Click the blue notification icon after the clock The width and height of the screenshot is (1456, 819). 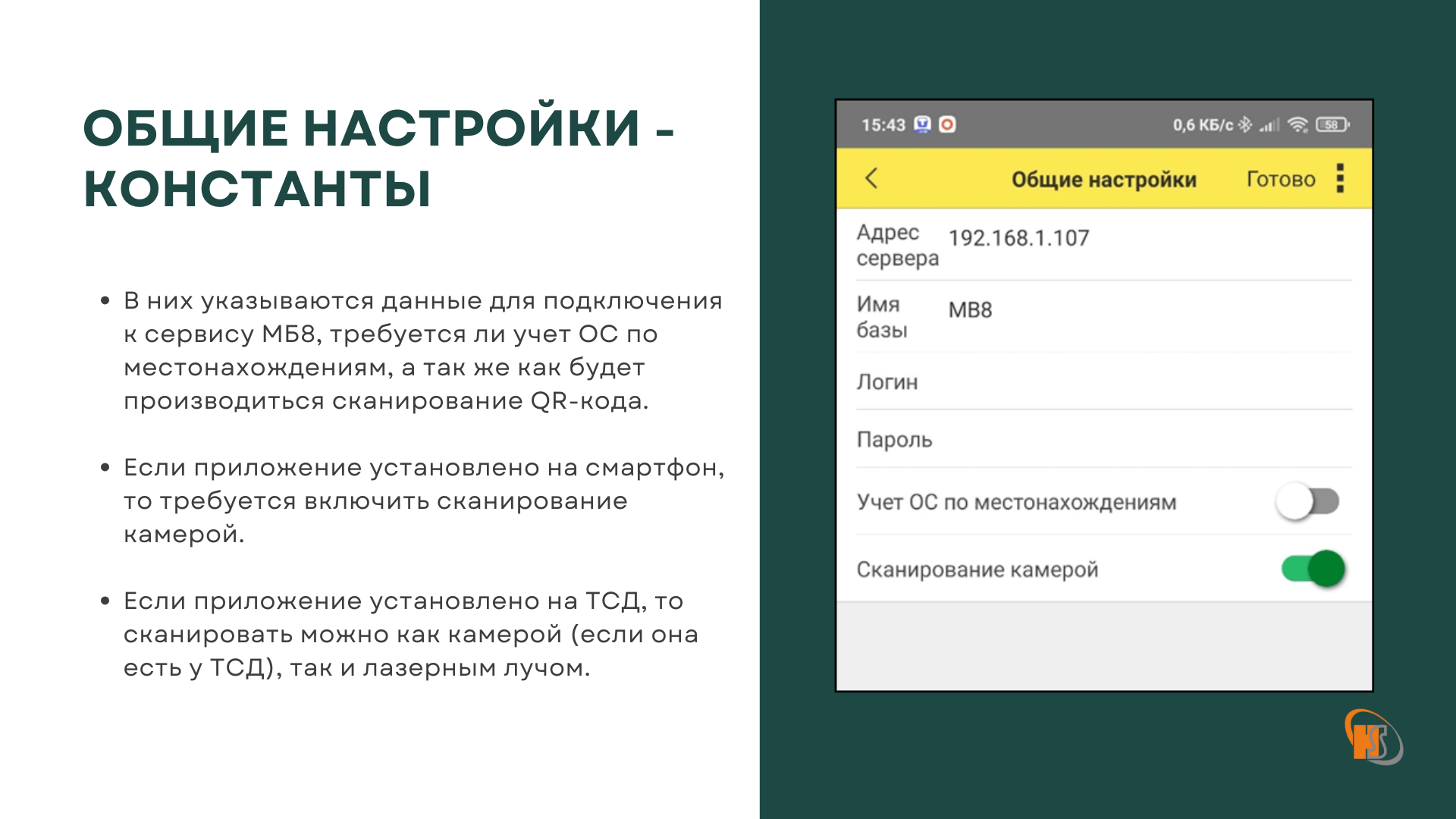tap(922, 124)
